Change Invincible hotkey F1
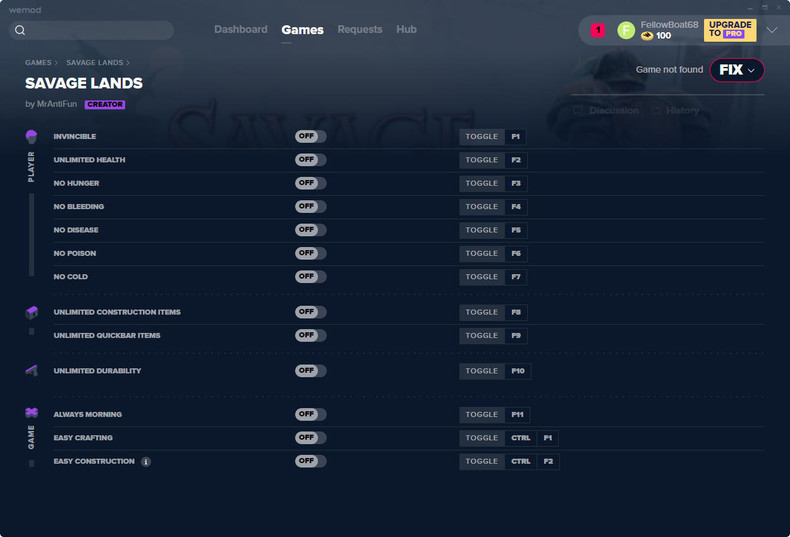The width and height of the screenshot is (790, 537). (515, 137)
